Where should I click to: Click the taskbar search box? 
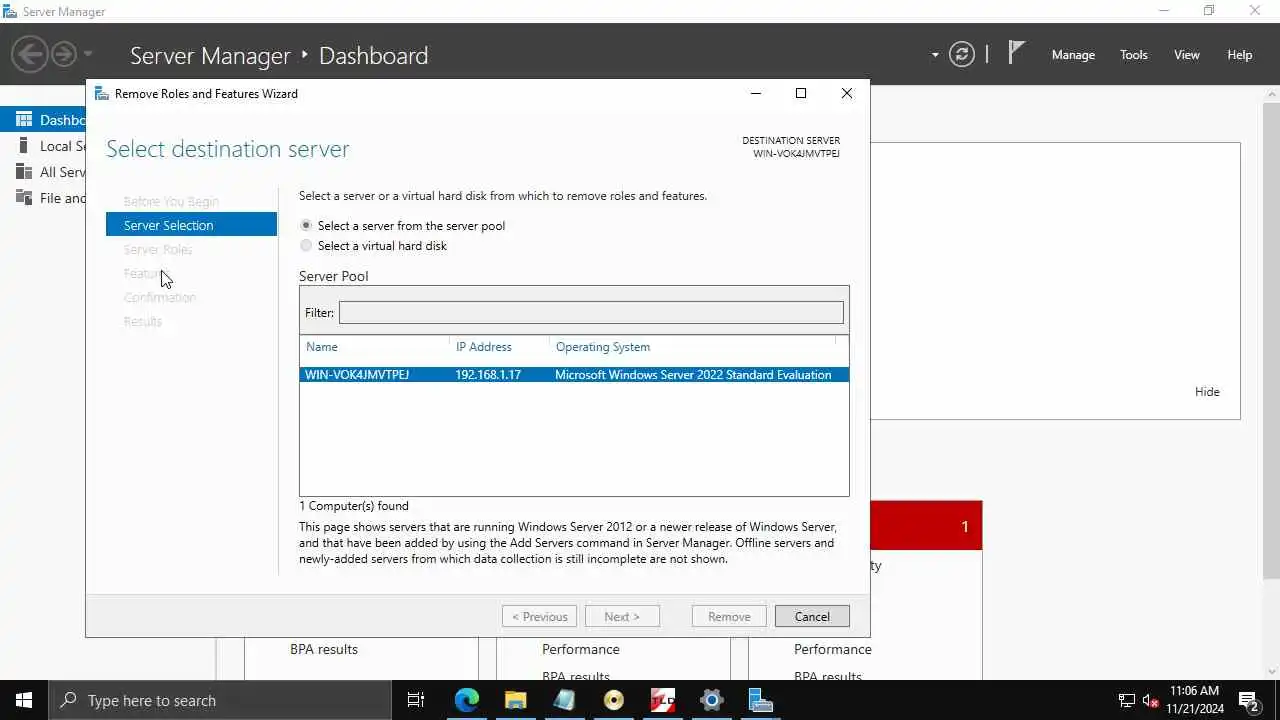tap(220, 700)
